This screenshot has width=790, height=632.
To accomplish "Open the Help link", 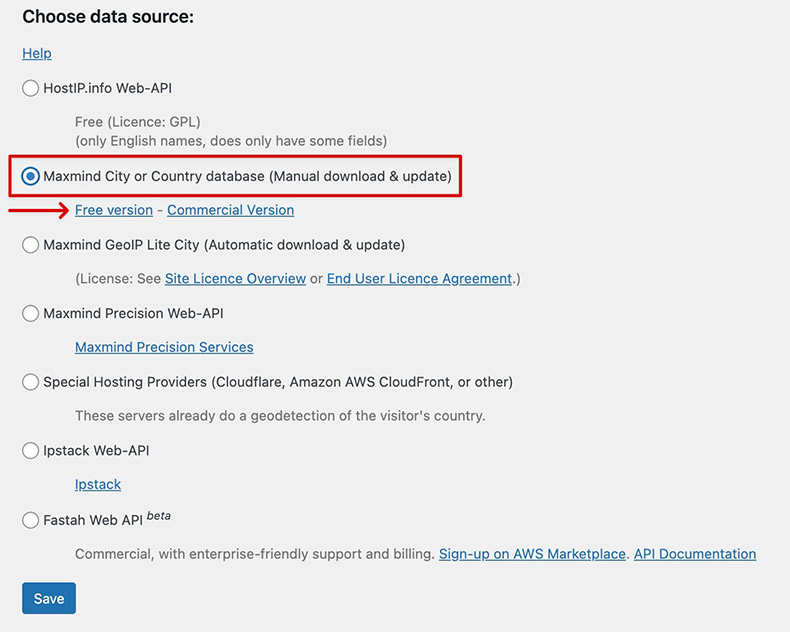I will 37,53.
